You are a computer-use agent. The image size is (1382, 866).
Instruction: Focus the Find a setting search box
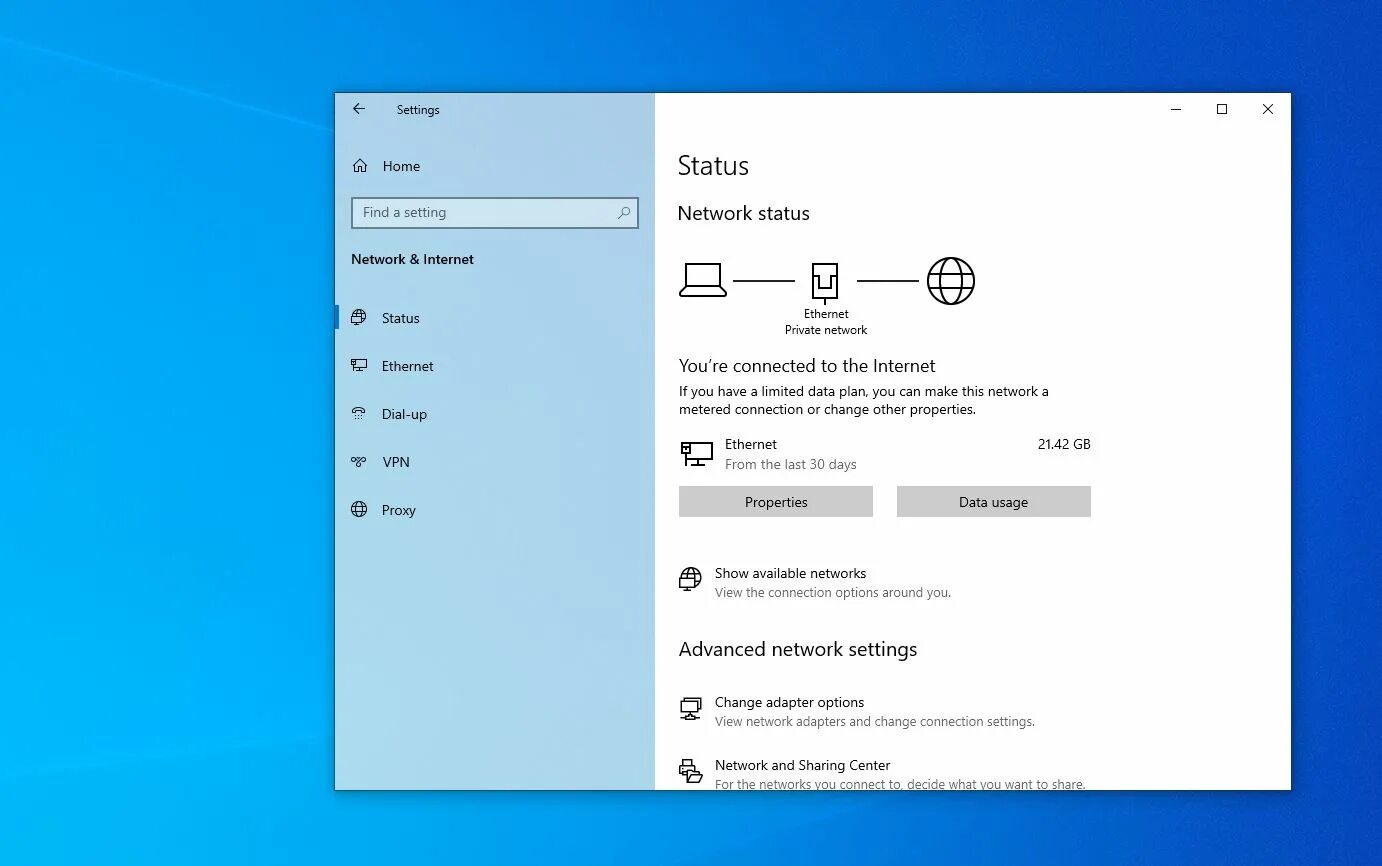click(495, 212)
